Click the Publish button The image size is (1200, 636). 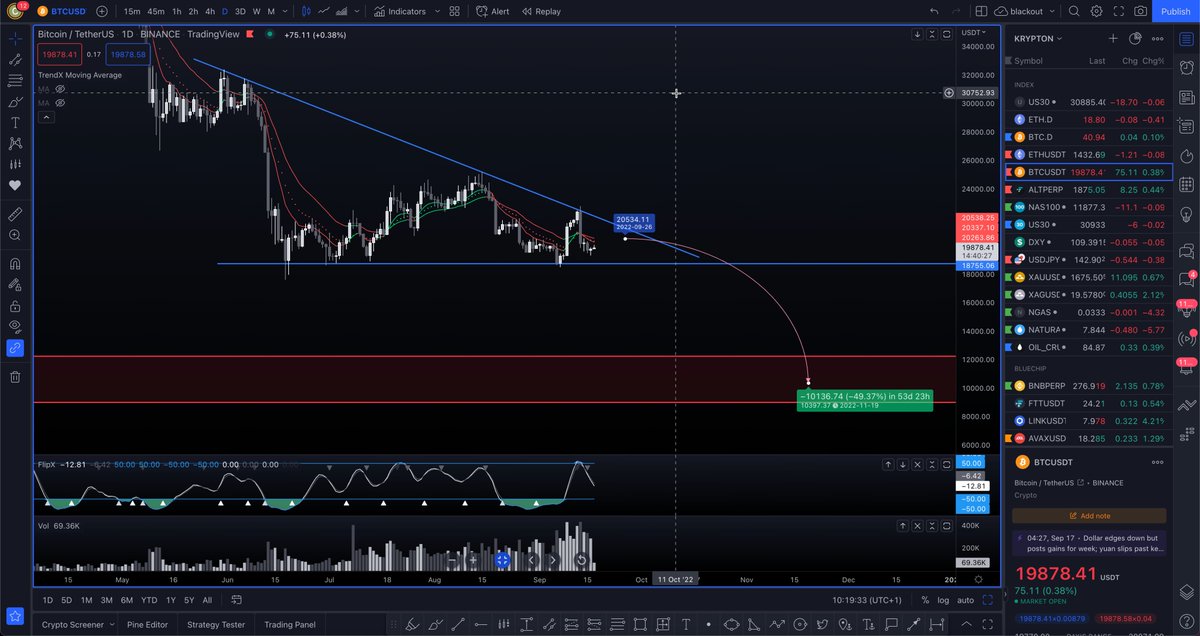pos(1175,11)
